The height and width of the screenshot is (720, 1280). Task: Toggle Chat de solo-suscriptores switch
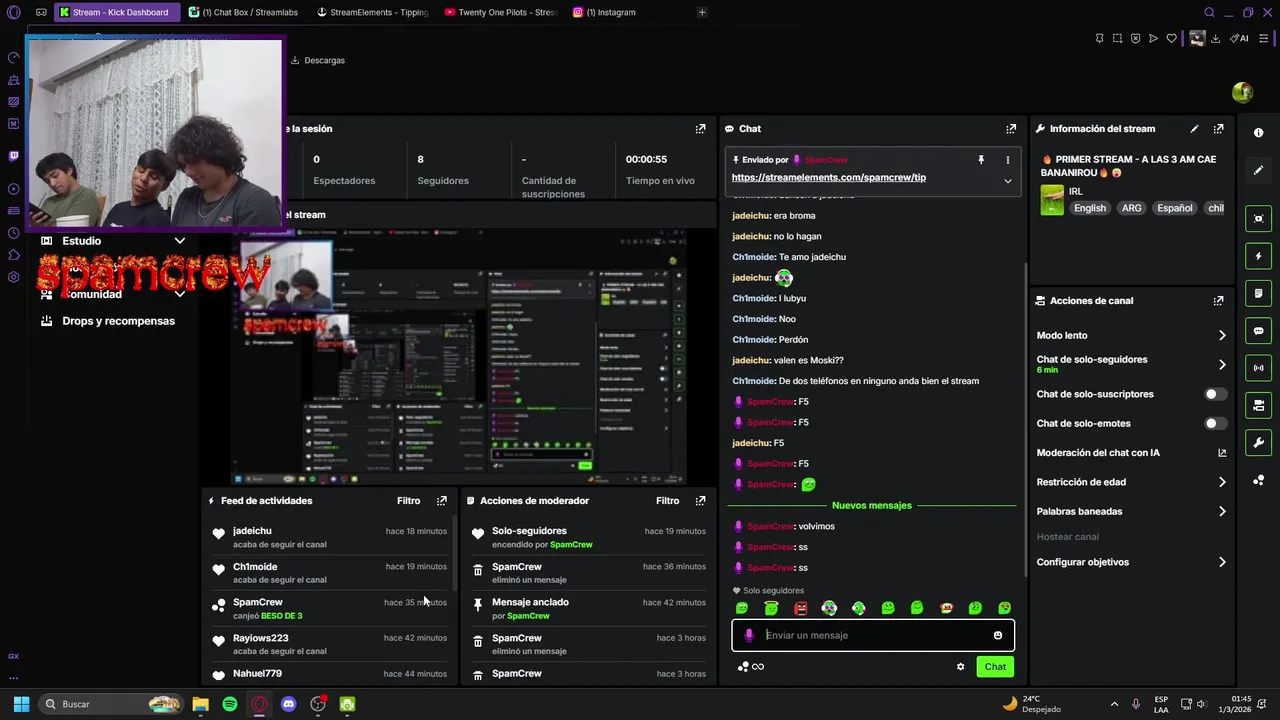point(1215,394)
